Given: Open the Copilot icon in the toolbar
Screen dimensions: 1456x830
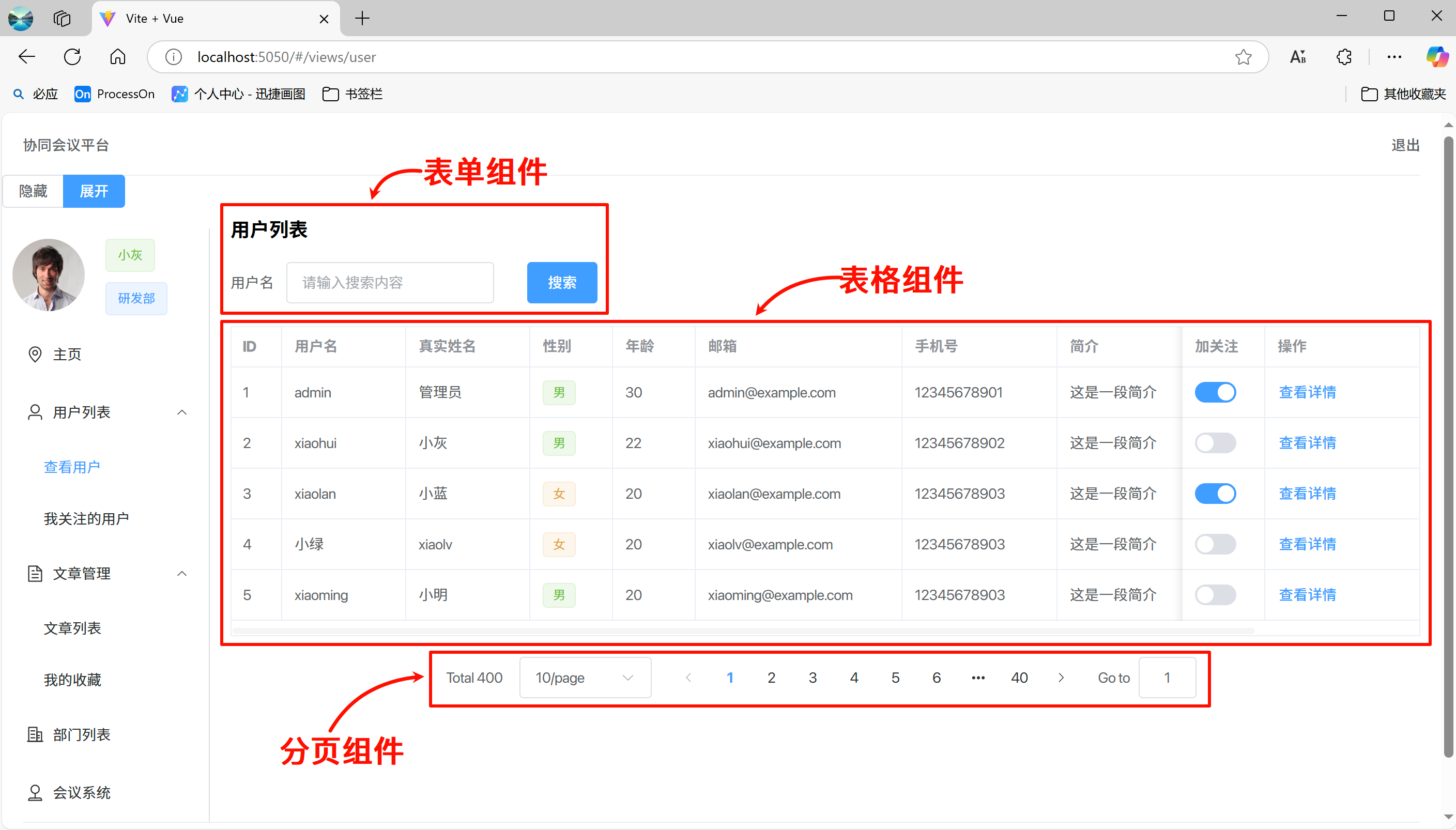Looking at the screenshot, I should coord(1436,57).
